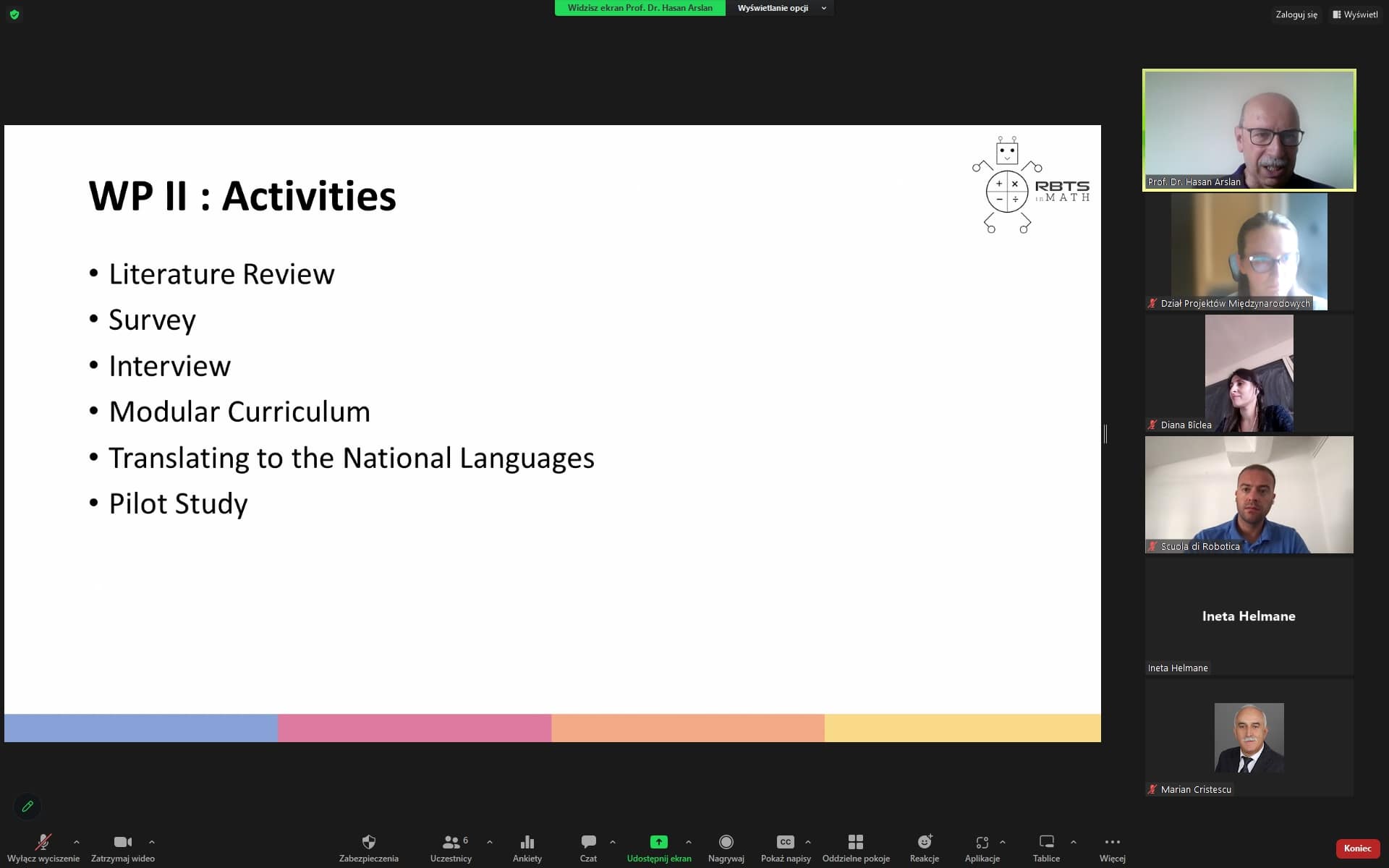Open Wyświetlanie opcji dropdown

(x=780, y=8)
